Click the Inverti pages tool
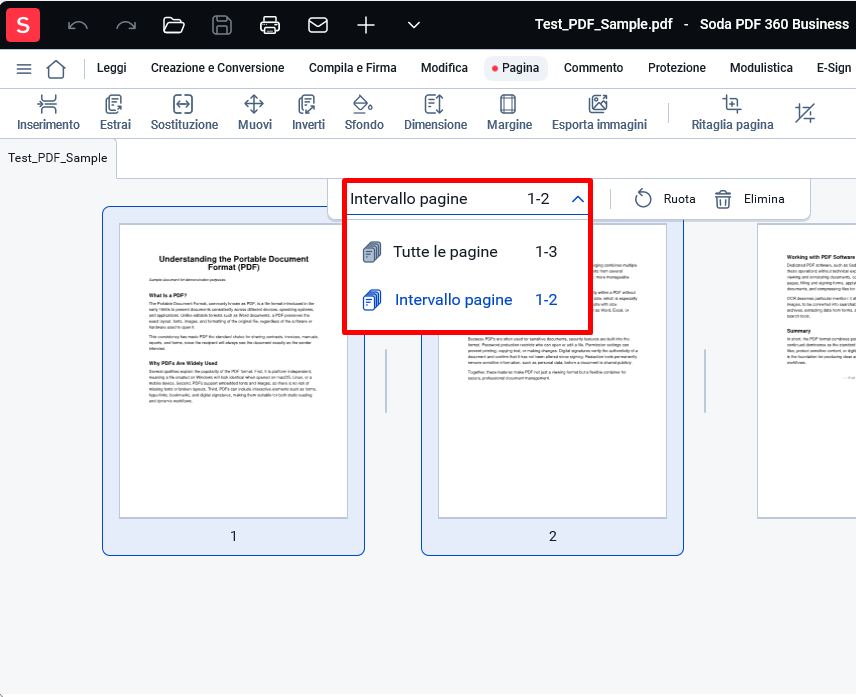856x697 pixels. [x=308, y=113]
